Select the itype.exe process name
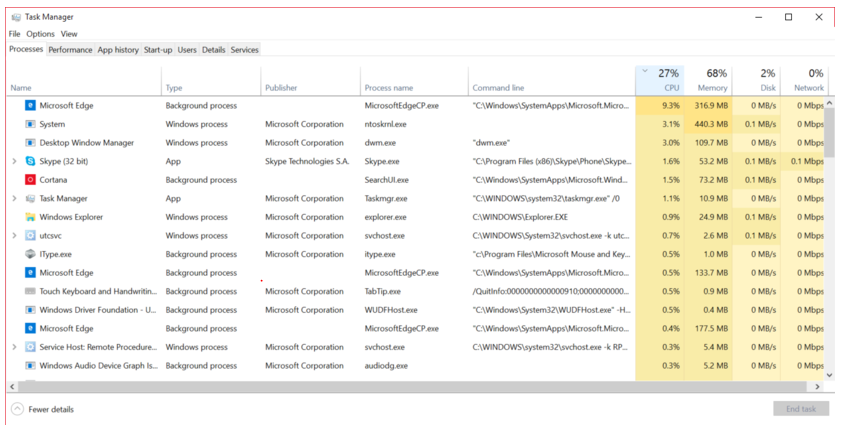Screen dimensions: 865x428 pyautogui.click(x=380, y=254)
